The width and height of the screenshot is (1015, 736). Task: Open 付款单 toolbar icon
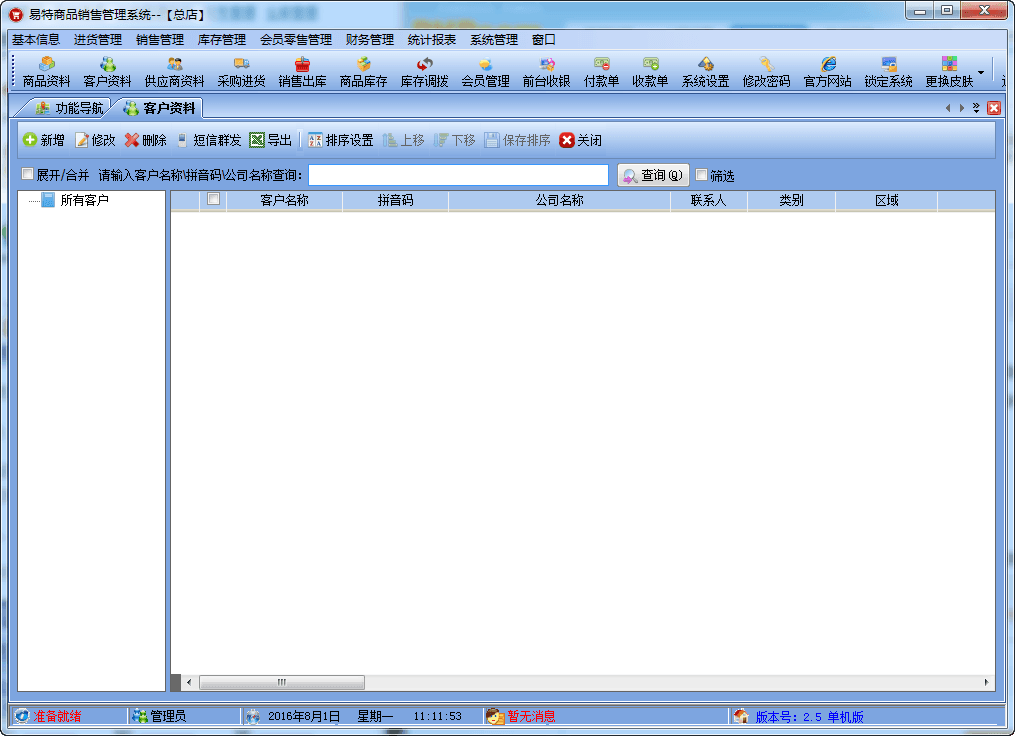coord(601,72)
